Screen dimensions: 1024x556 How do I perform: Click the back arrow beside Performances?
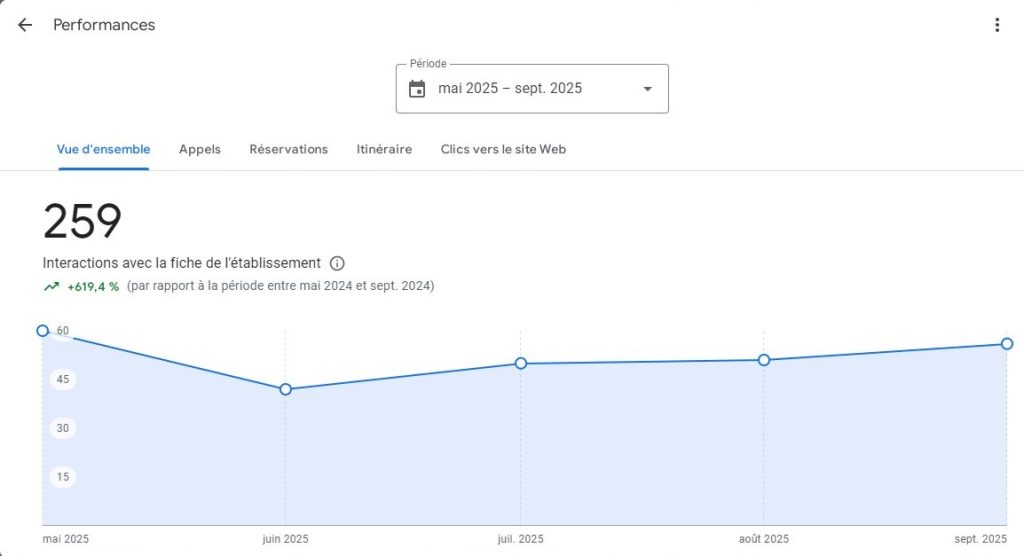pyautogui.click(x=25, y=25)
